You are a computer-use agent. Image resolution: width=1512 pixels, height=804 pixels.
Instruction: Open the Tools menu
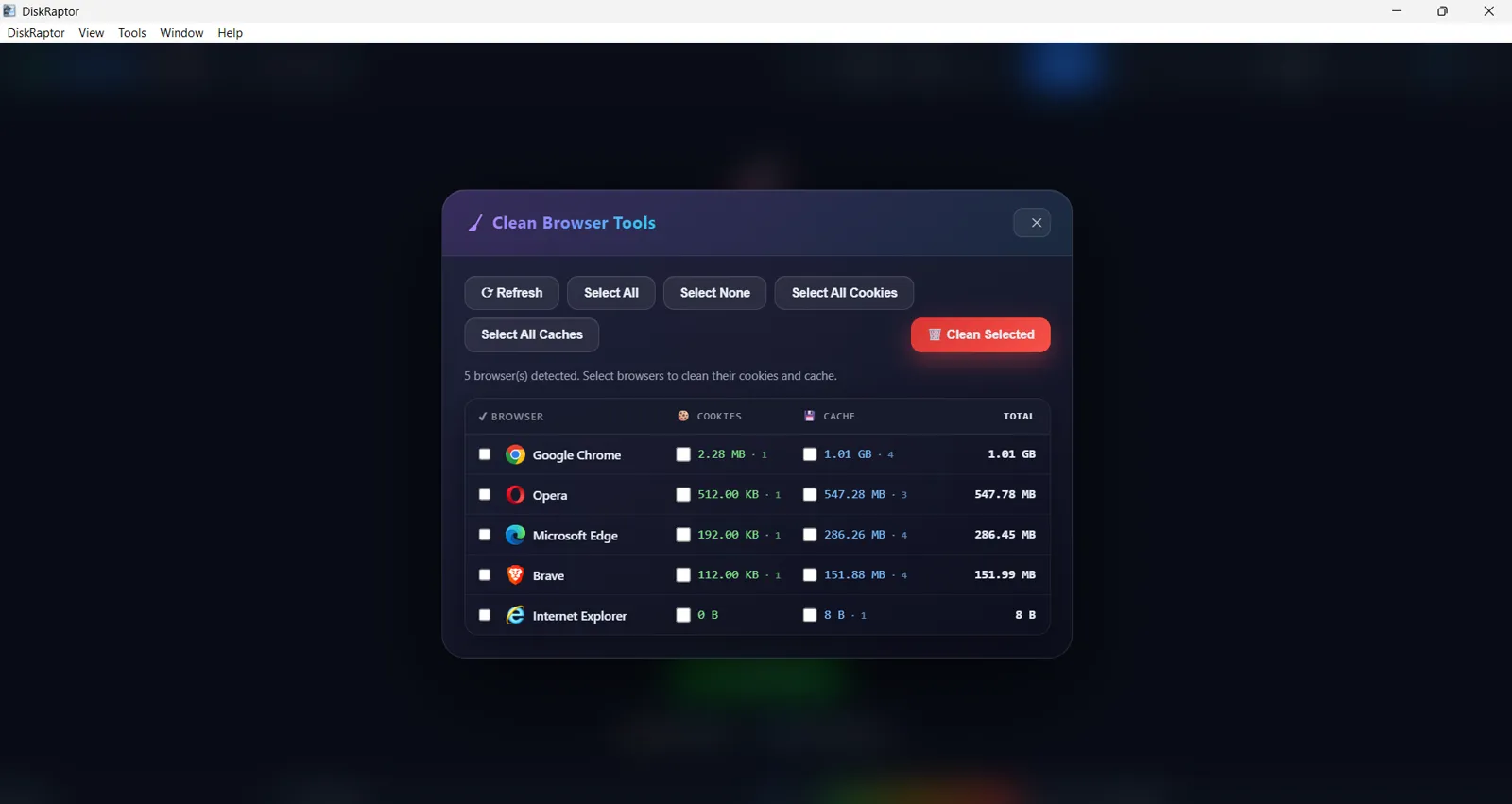(x=132, y=33)
